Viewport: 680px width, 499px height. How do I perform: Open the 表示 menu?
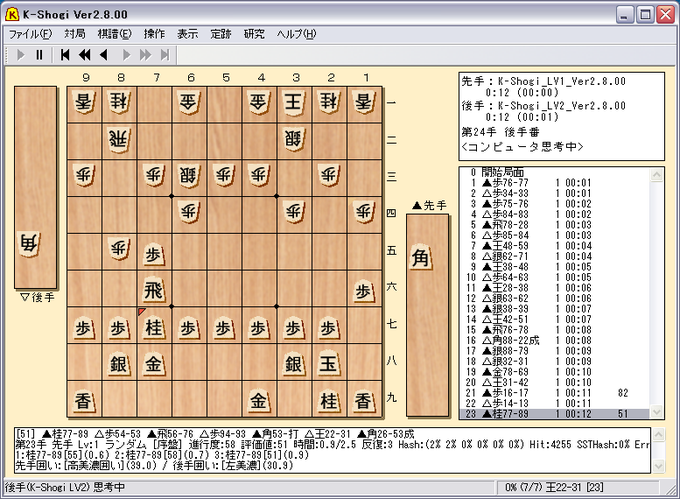(x=187, y=34)
